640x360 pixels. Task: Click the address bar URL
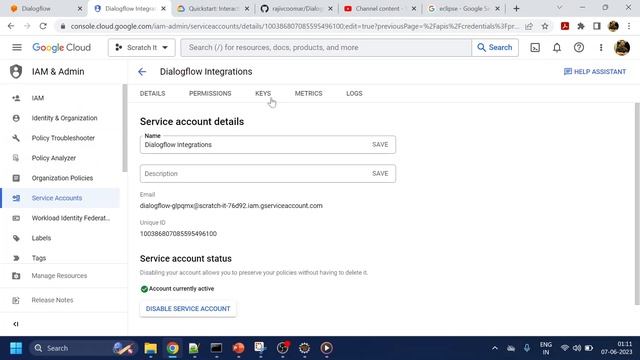click(x=295, y=27)
